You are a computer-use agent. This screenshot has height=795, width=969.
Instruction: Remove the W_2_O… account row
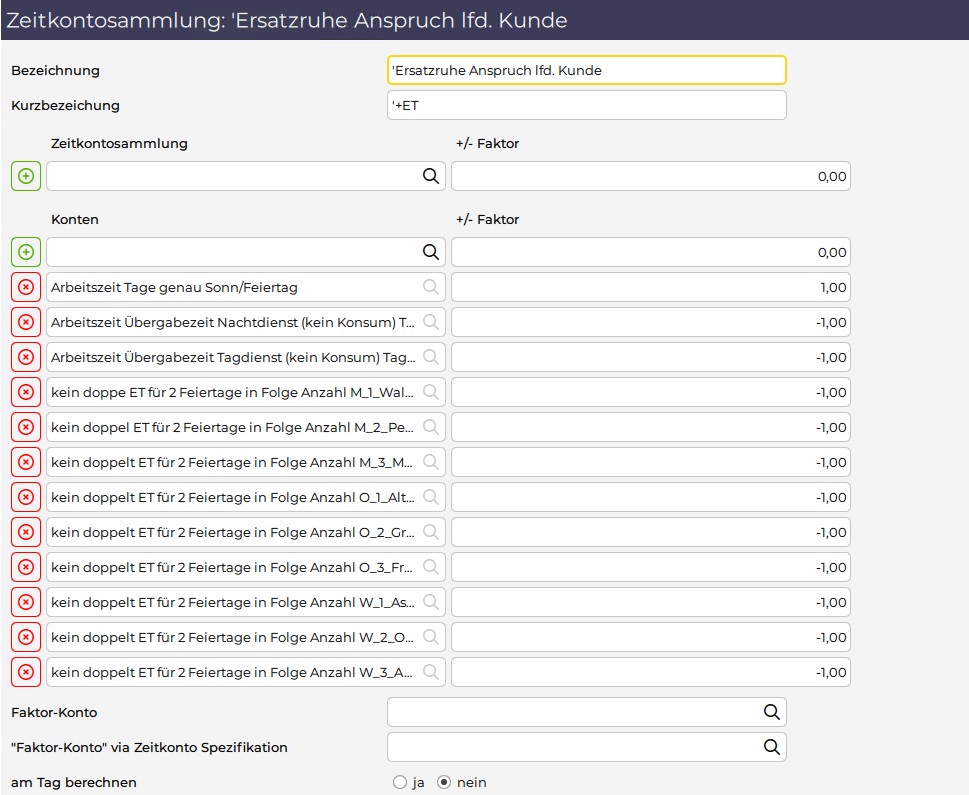[26, 637]
